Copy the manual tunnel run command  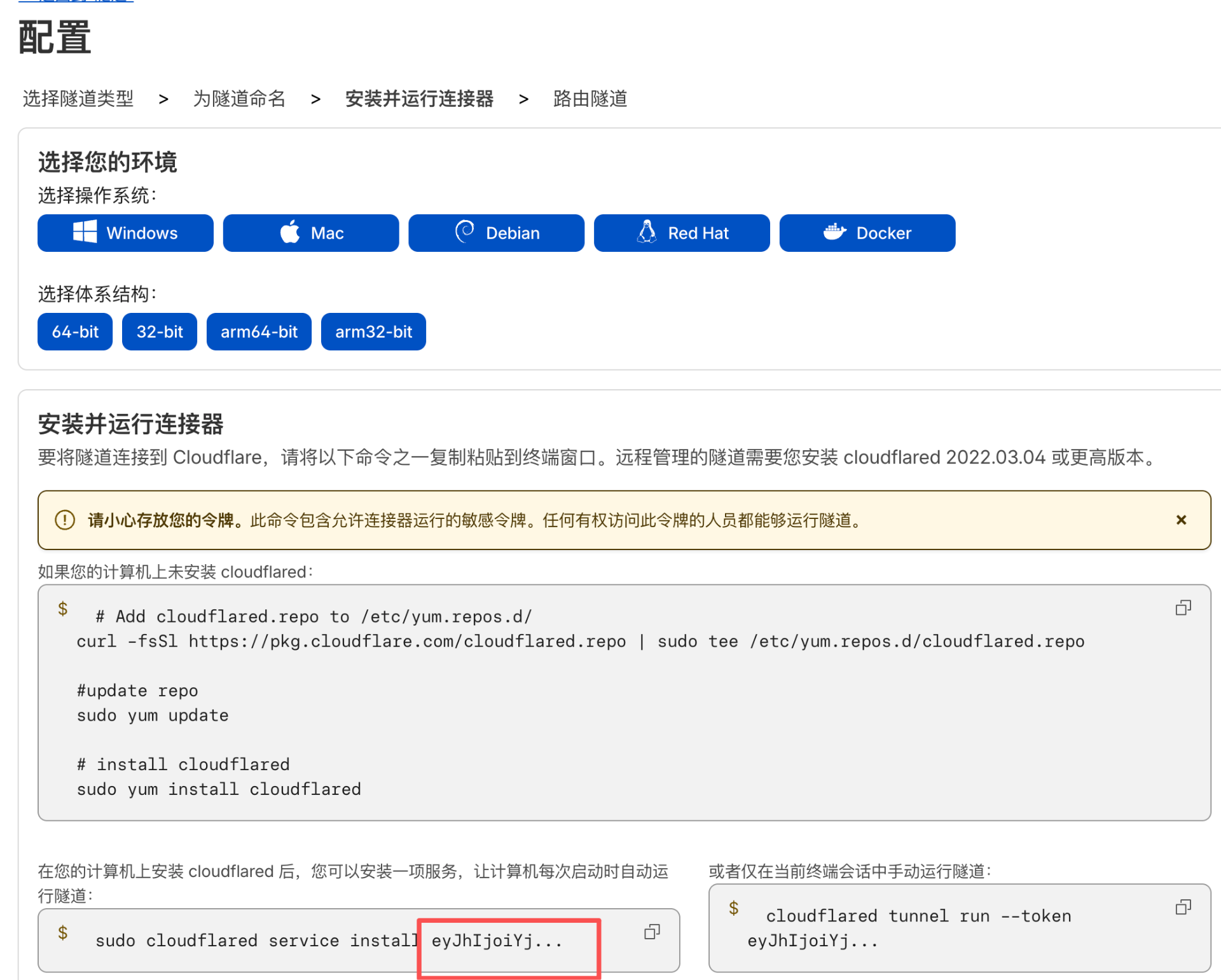click(x=1184, y=908)
